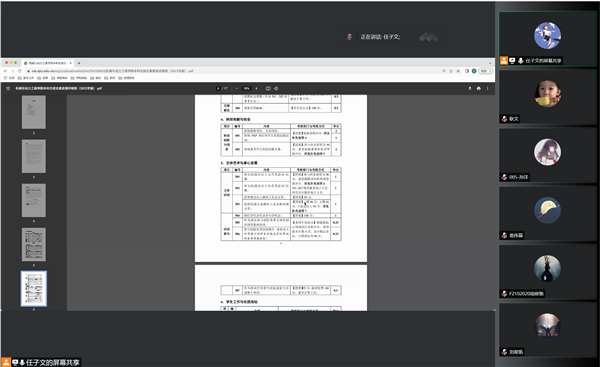Screen dimensions: 600x367
Task: Open a new browser tab
Action: point(79,63)
